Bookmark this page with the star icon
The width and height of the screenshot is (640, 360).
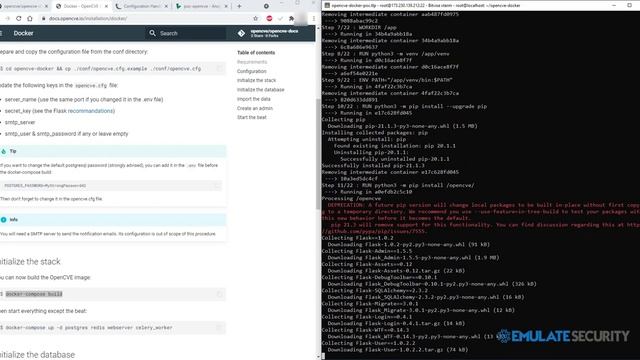[256, 18]
